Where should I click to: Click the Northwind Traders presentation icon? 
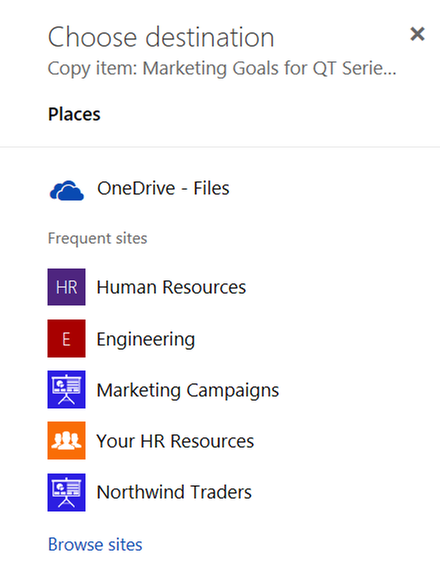point(66,492)
